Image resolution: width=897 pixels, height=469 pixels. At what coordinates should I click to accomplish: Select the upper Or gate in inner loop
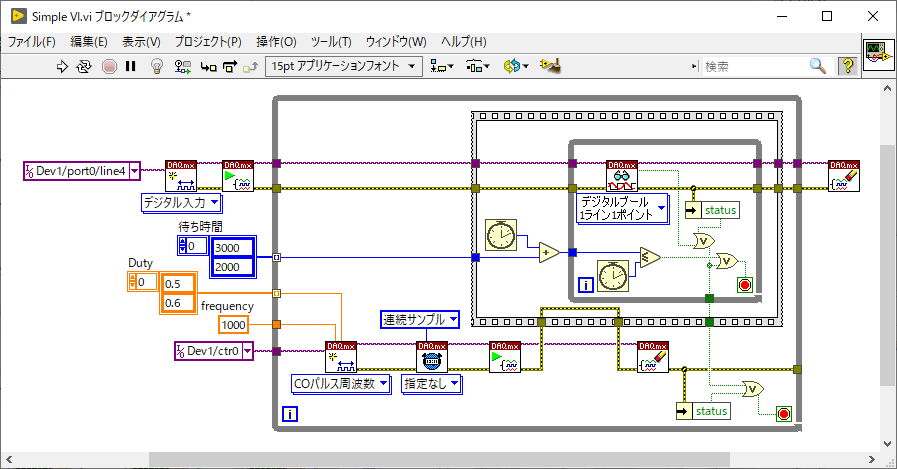coord(704,241)
